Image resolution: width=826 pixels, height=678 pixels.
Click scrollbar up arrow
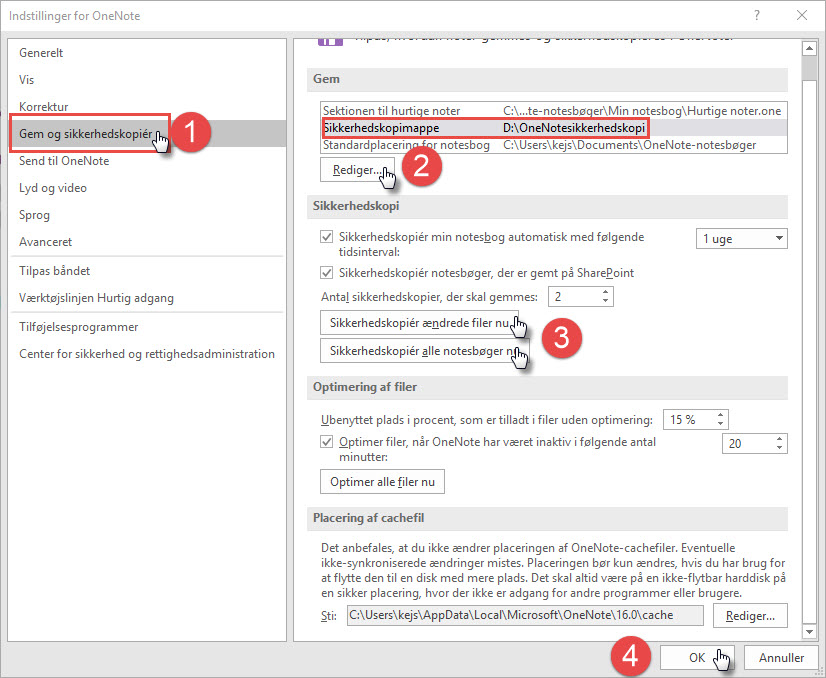tap(809, 49)
